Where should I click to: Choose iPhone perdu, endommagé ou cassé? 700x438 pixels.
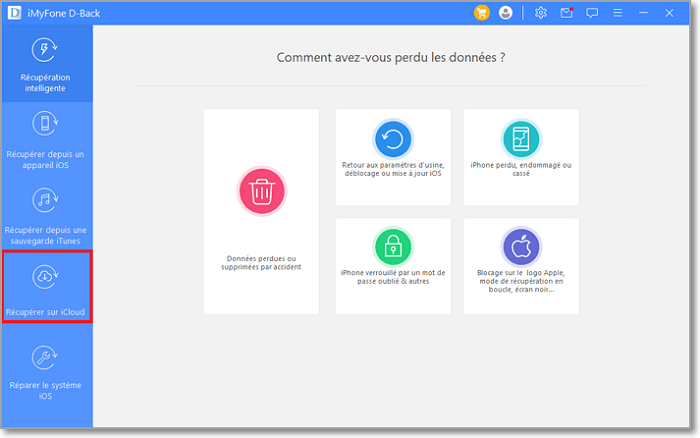tap(521, 168)
